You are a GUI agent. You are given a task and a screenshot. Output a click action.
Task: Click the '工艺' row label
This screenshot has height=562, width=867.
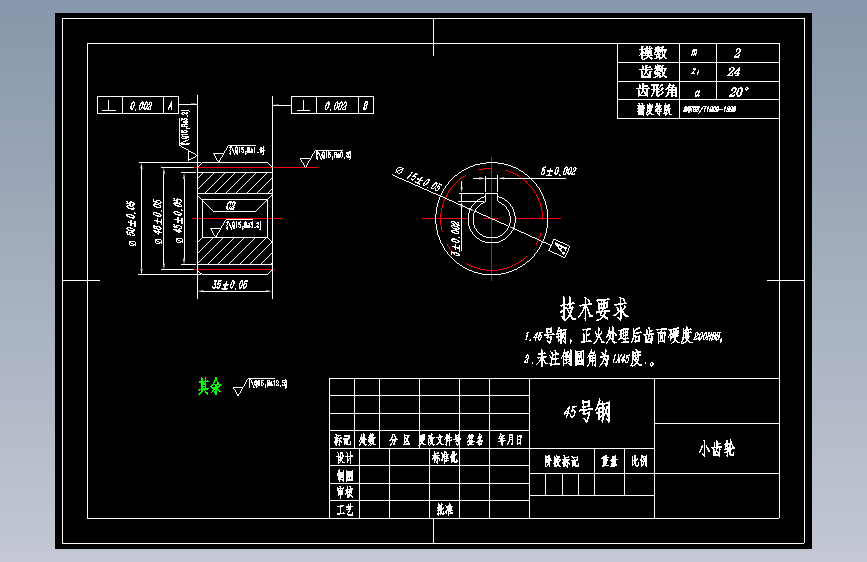coord(344,510)
